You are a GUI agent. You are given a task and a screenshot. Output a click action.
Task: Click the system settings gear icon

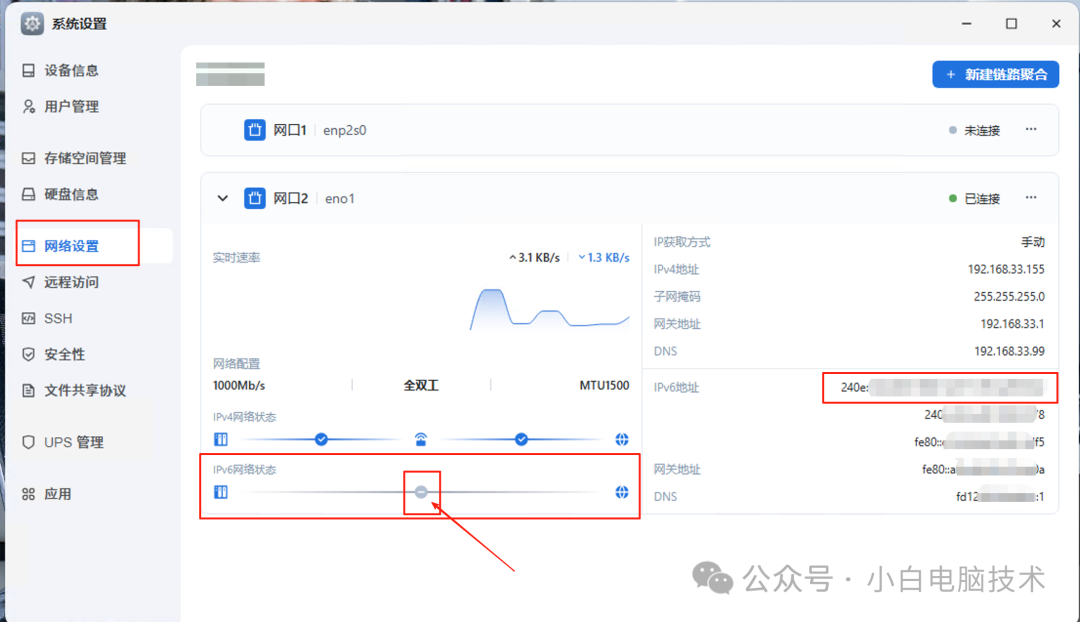32,23
